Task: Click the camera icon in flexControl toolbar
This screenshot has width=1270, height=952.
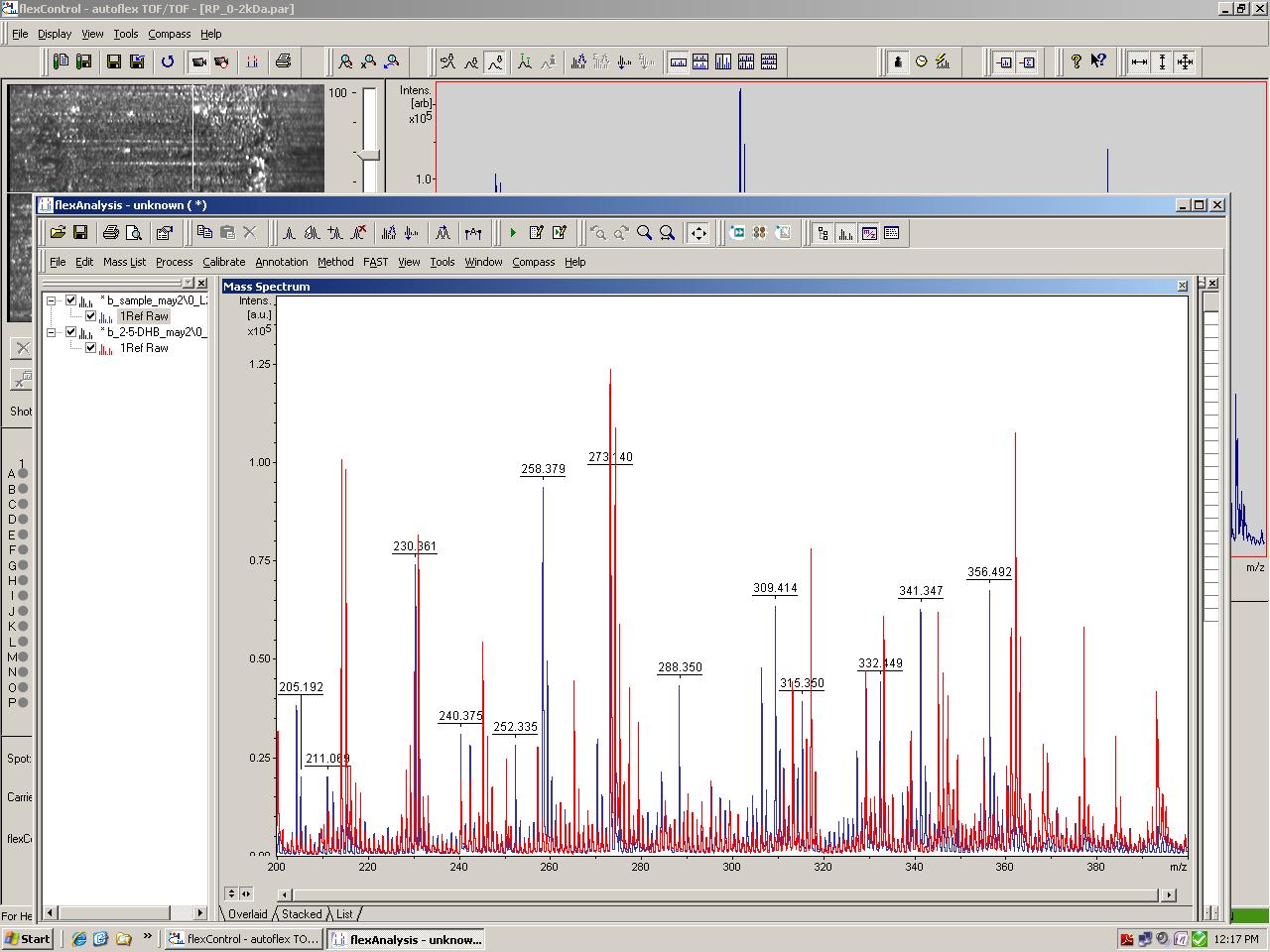Action: 199,61
